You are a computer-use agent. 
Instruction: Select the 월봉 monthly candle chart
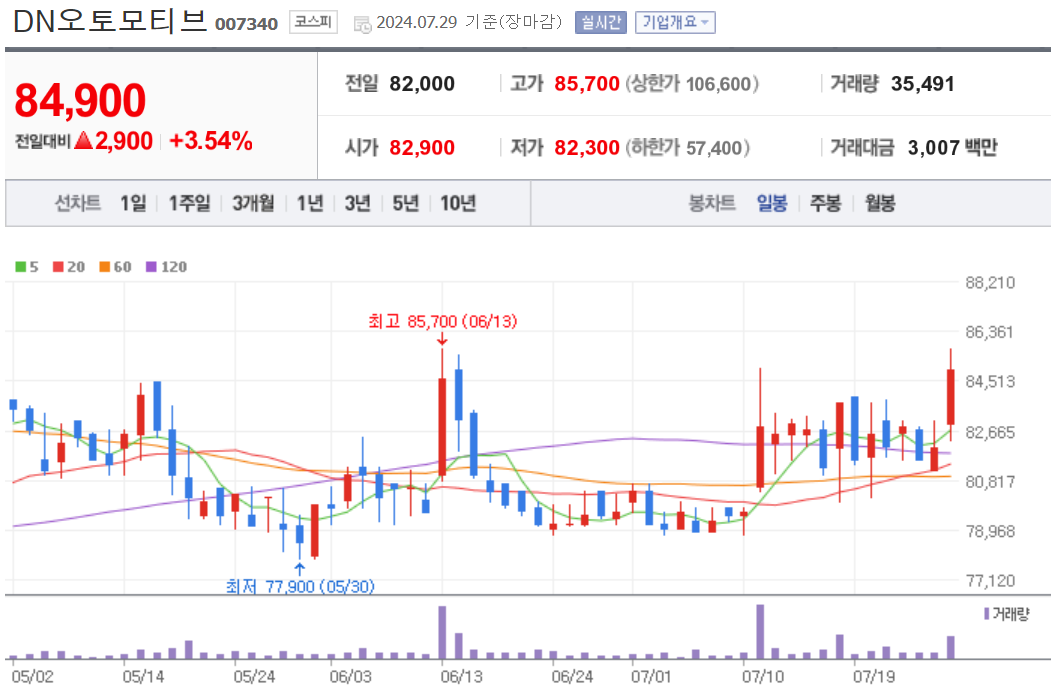[x=879, y=203]
